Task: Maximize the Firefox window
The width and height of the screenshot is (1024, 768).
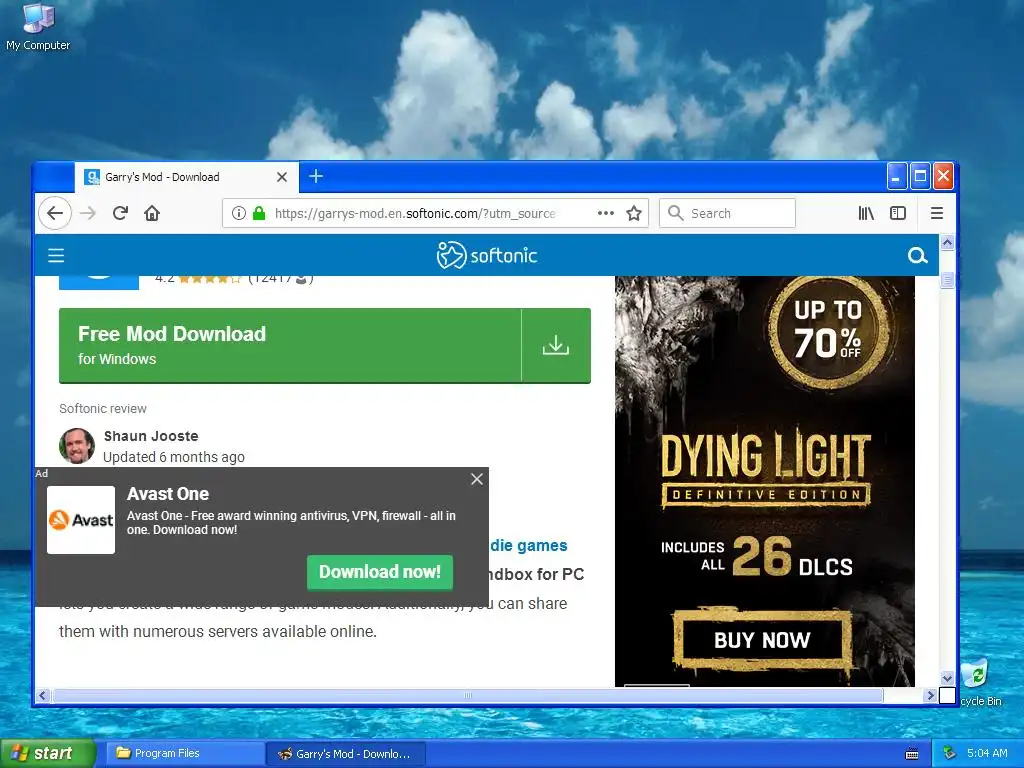Action: pos(920,176)
